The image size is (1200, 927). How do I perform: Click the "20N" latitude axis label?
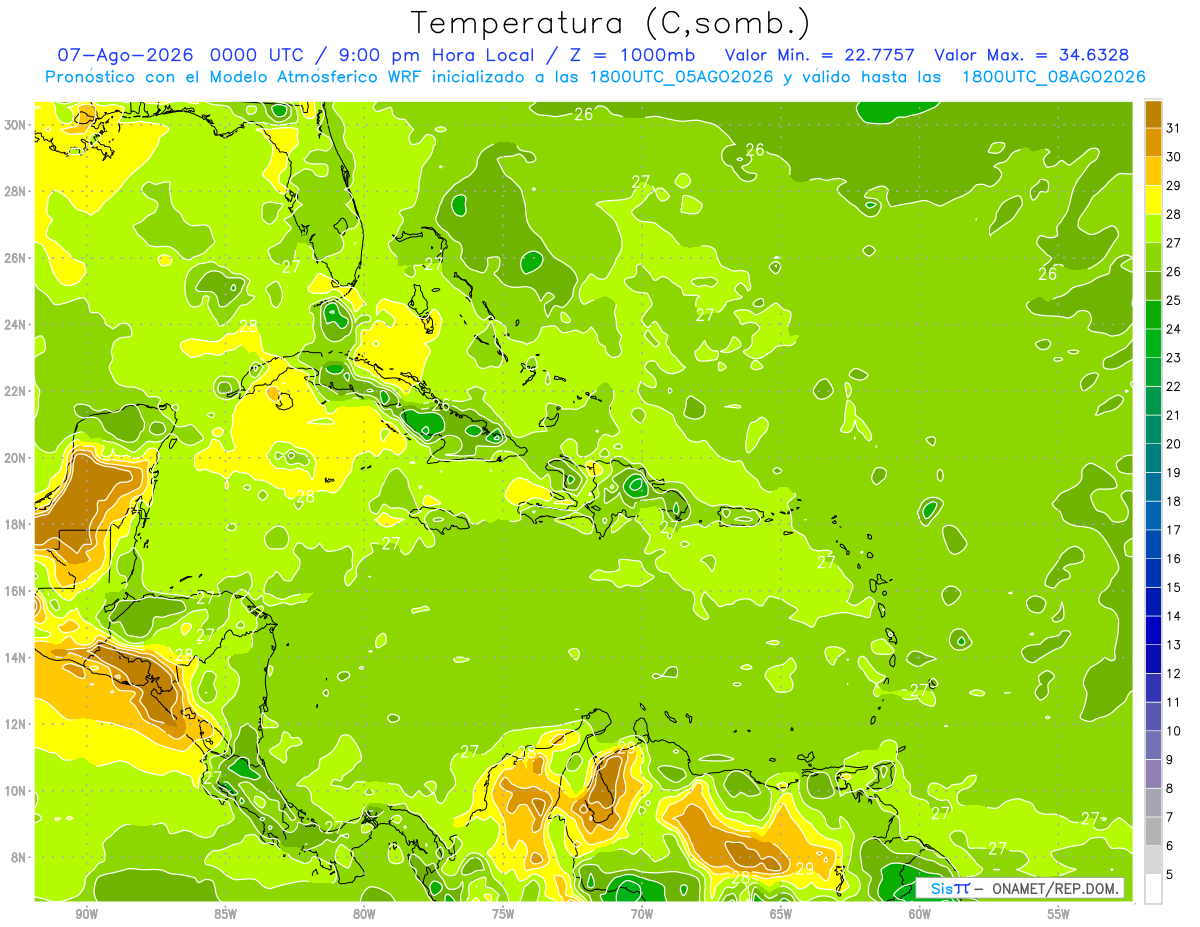click(x=15, y=458)
